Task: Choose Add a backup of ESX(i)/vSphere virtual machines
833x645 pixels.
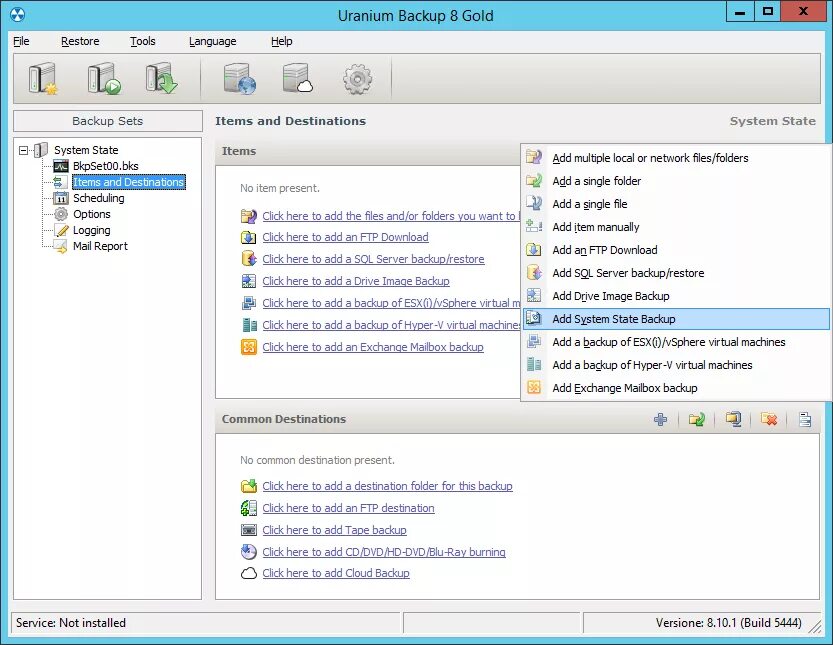Action: coord(676,342)
